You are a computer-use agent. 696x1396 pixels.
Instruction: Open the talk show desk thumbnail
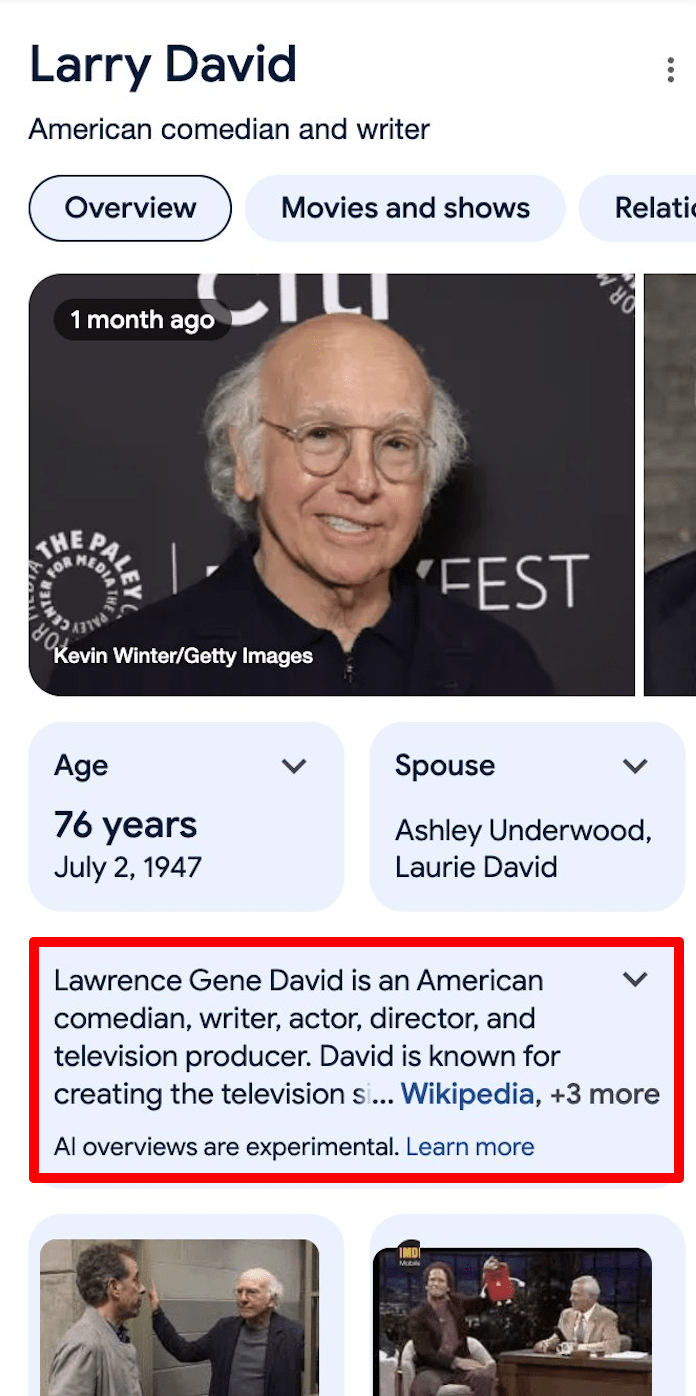click(512, 1320)
